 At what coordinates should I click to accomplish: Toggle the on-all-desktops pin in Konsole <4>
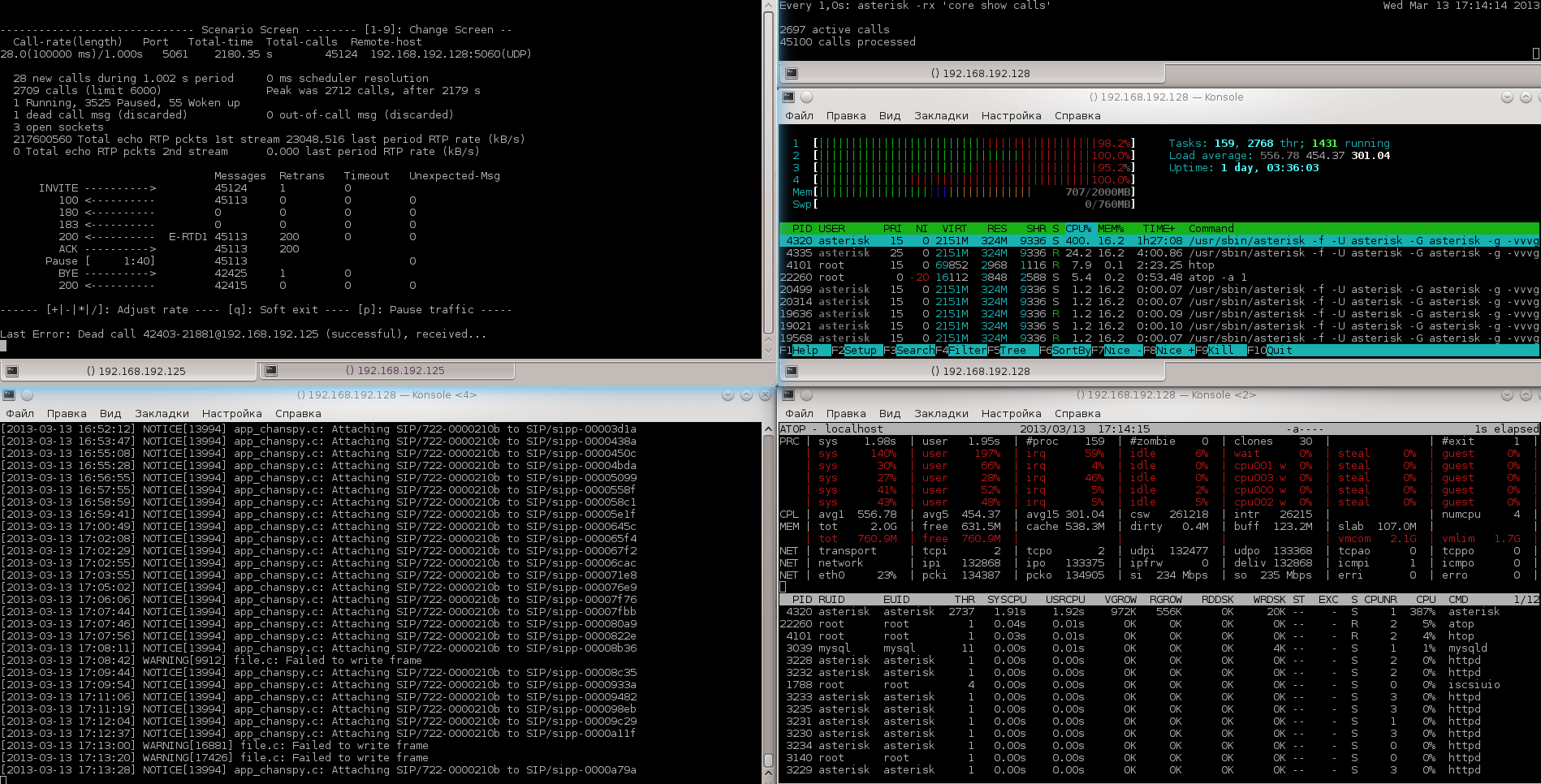pos(27,395)
